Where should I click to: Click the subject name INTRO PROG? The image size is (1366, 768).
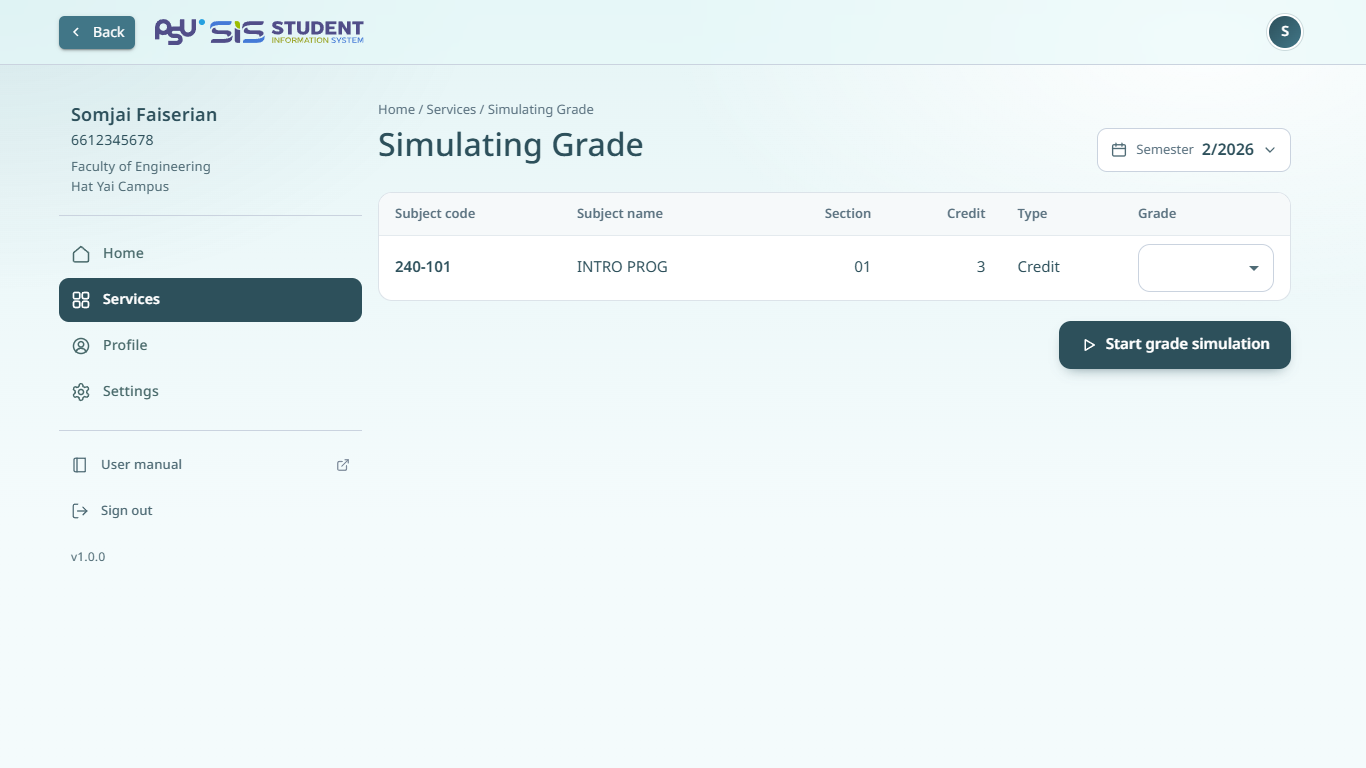[x=622, y=267]
